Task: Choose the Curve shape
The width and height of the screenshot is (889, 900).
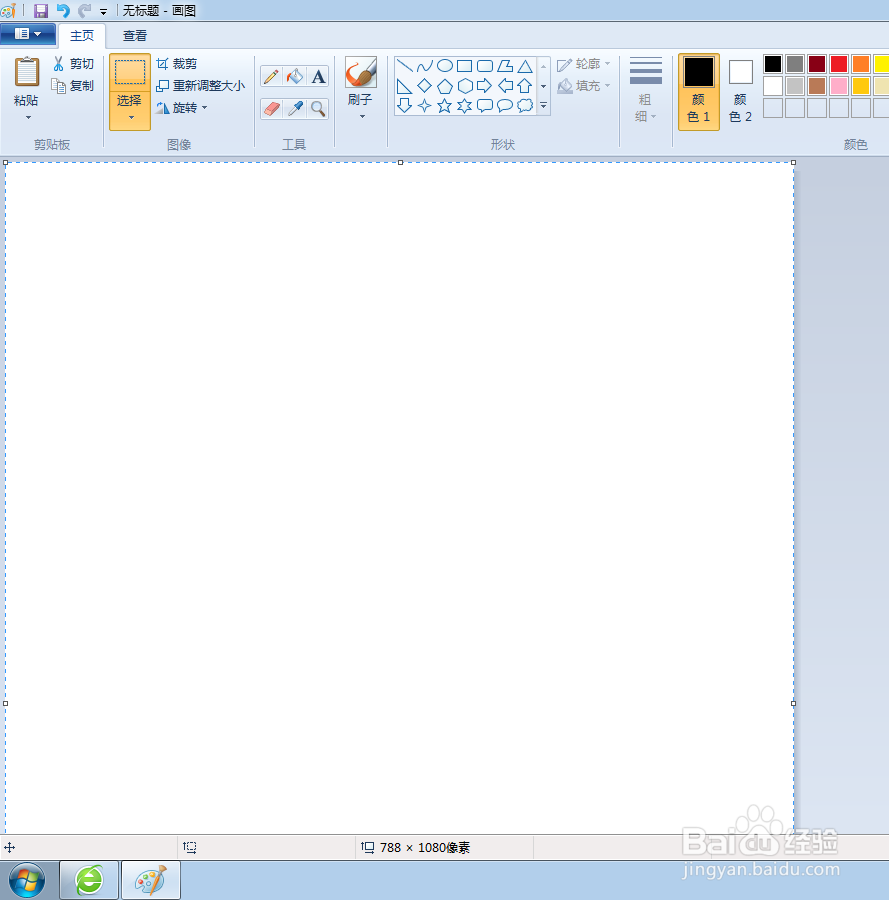Action: (x=425, y=65)
